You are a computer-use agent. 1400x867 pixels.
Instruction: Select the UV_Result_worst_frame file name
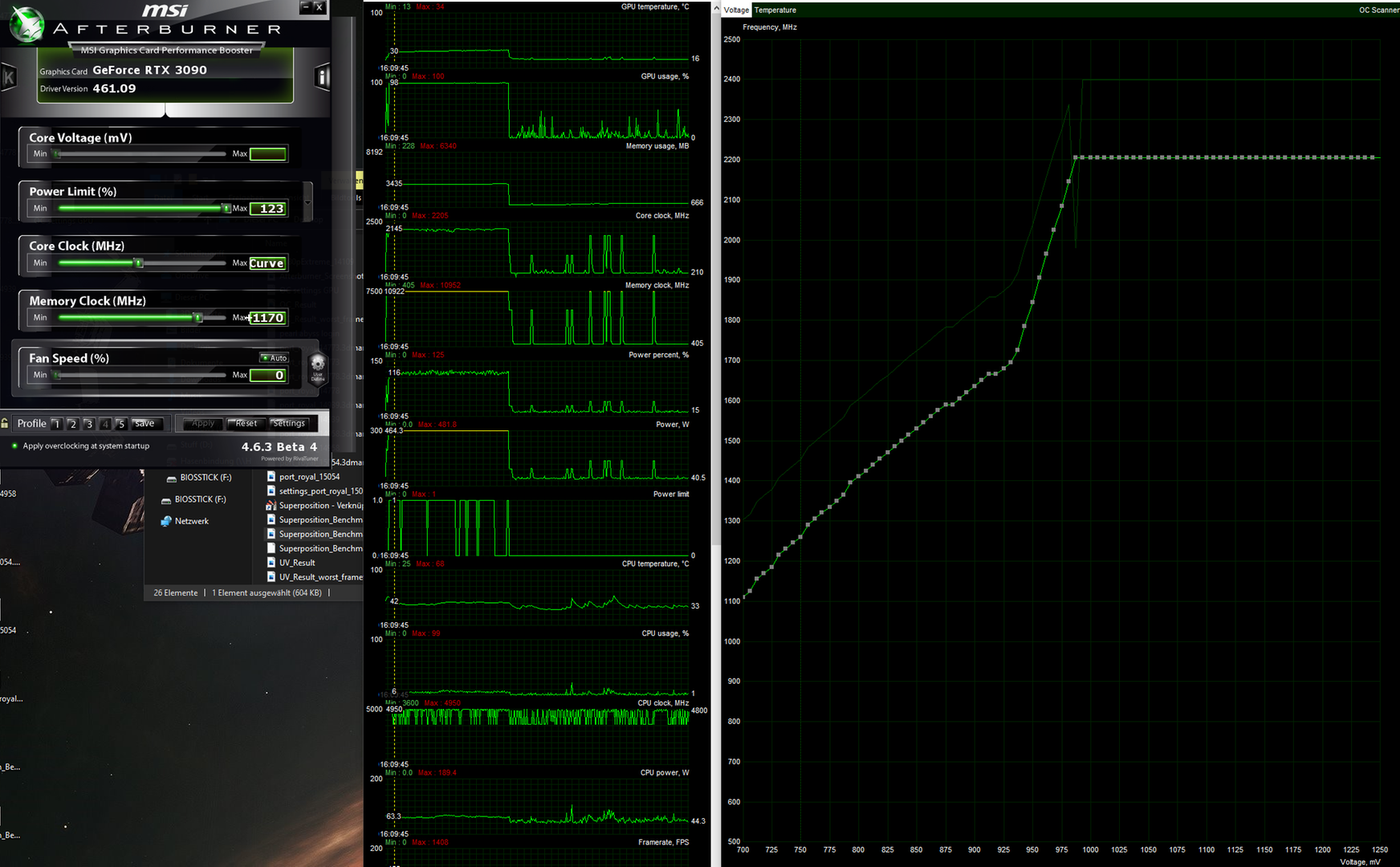[x=320, y=577]
